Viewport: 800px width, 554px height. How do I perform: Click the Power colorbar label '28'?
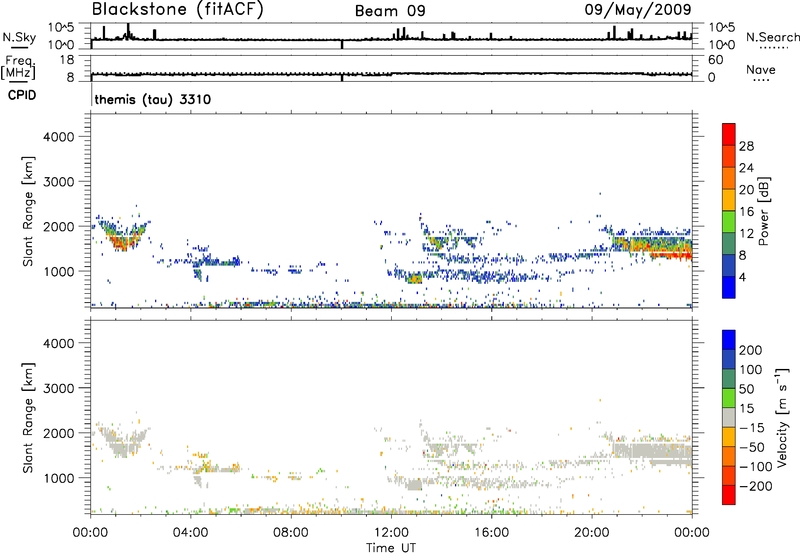[746, 146]
